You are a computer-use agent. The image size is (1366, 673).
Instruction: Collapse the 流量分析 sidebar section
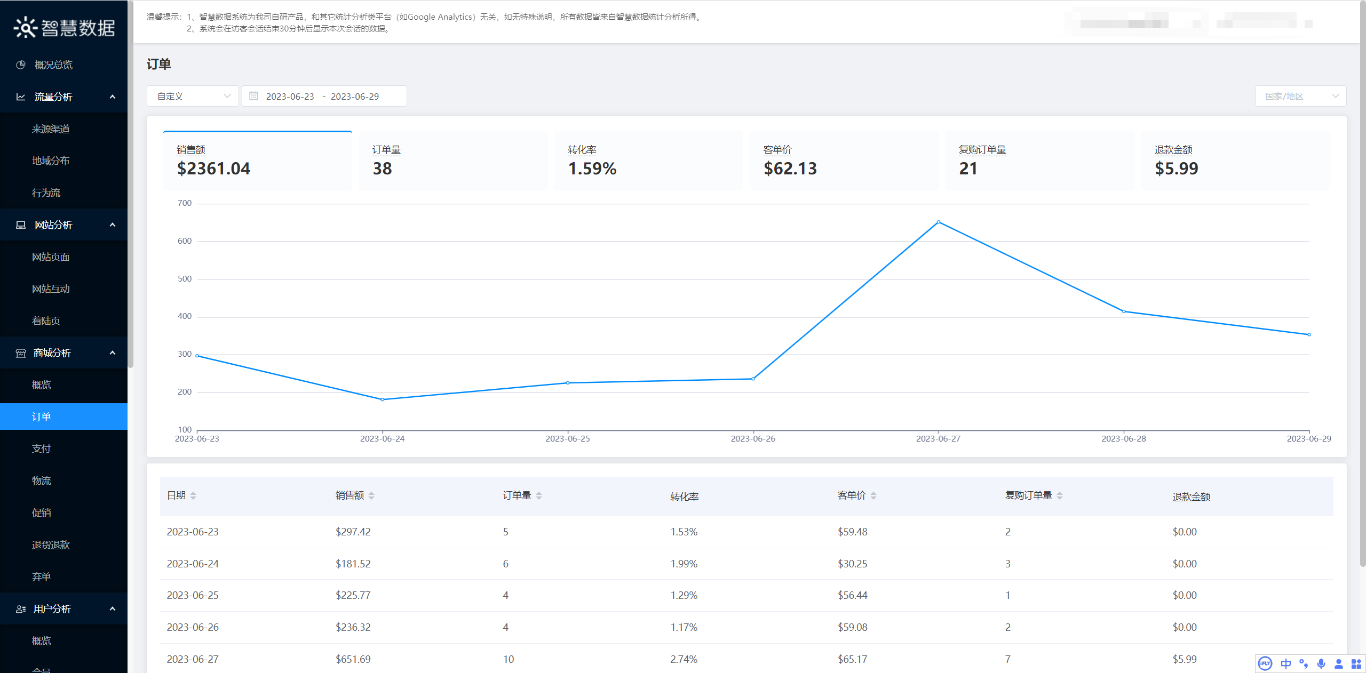click(x=112, y=97)
